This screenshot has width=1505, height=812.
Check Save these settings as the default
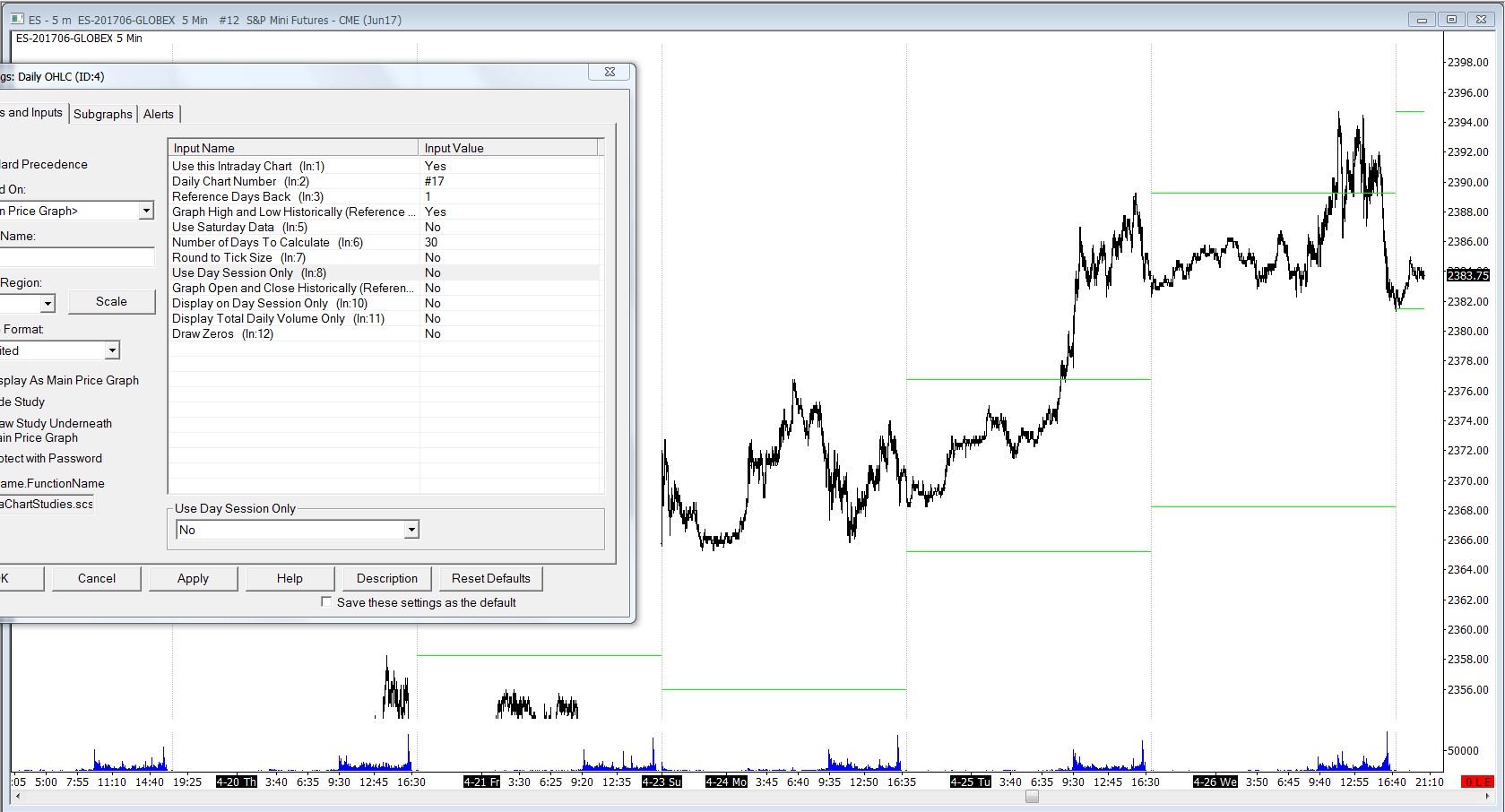326,602
